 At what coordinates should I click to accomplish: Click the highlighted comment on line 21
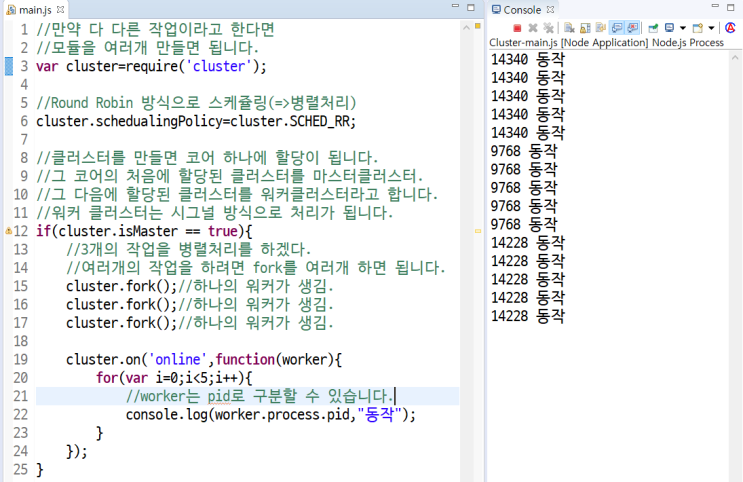point(259,396)
